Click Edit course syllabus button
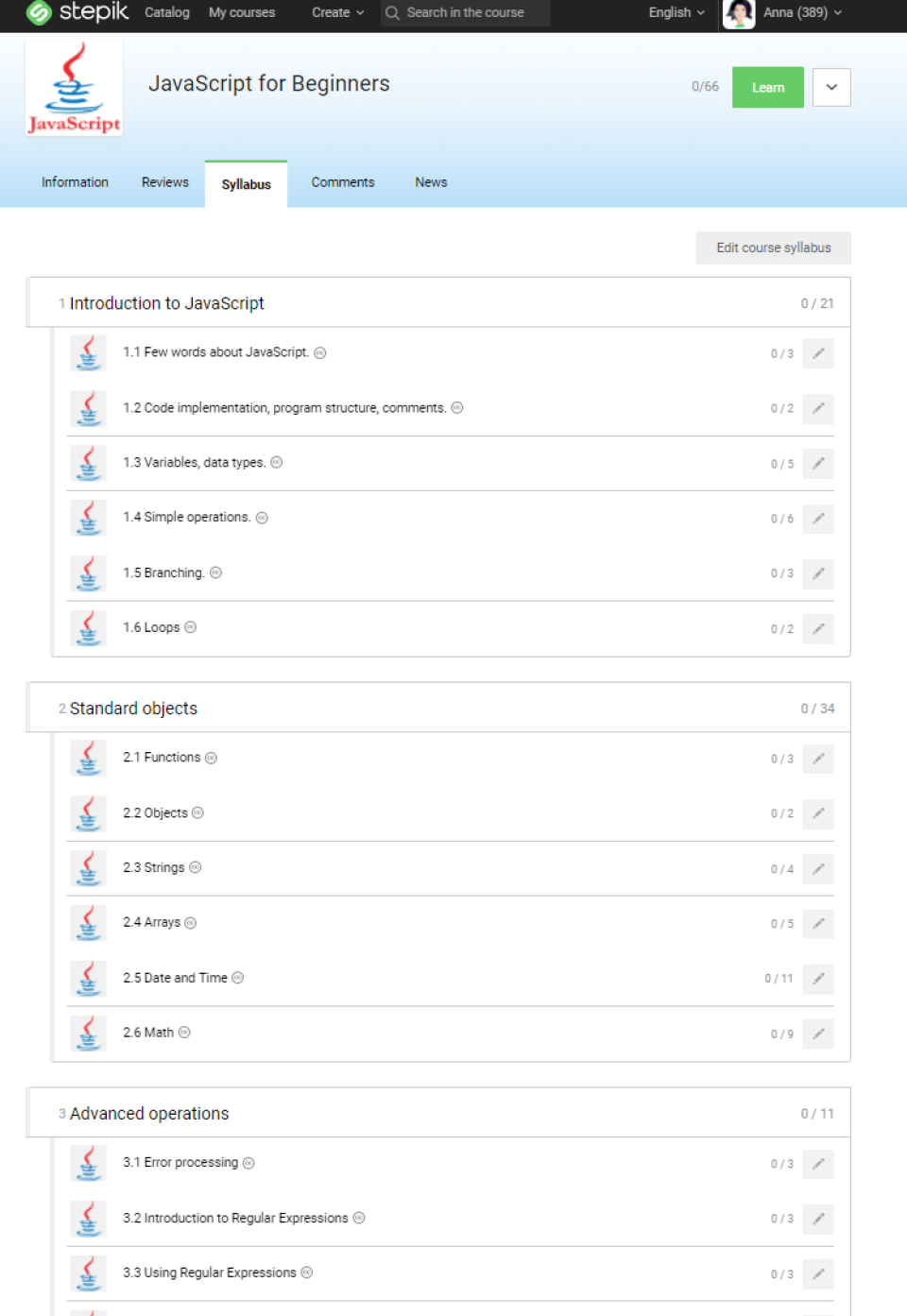 point(773,248)
